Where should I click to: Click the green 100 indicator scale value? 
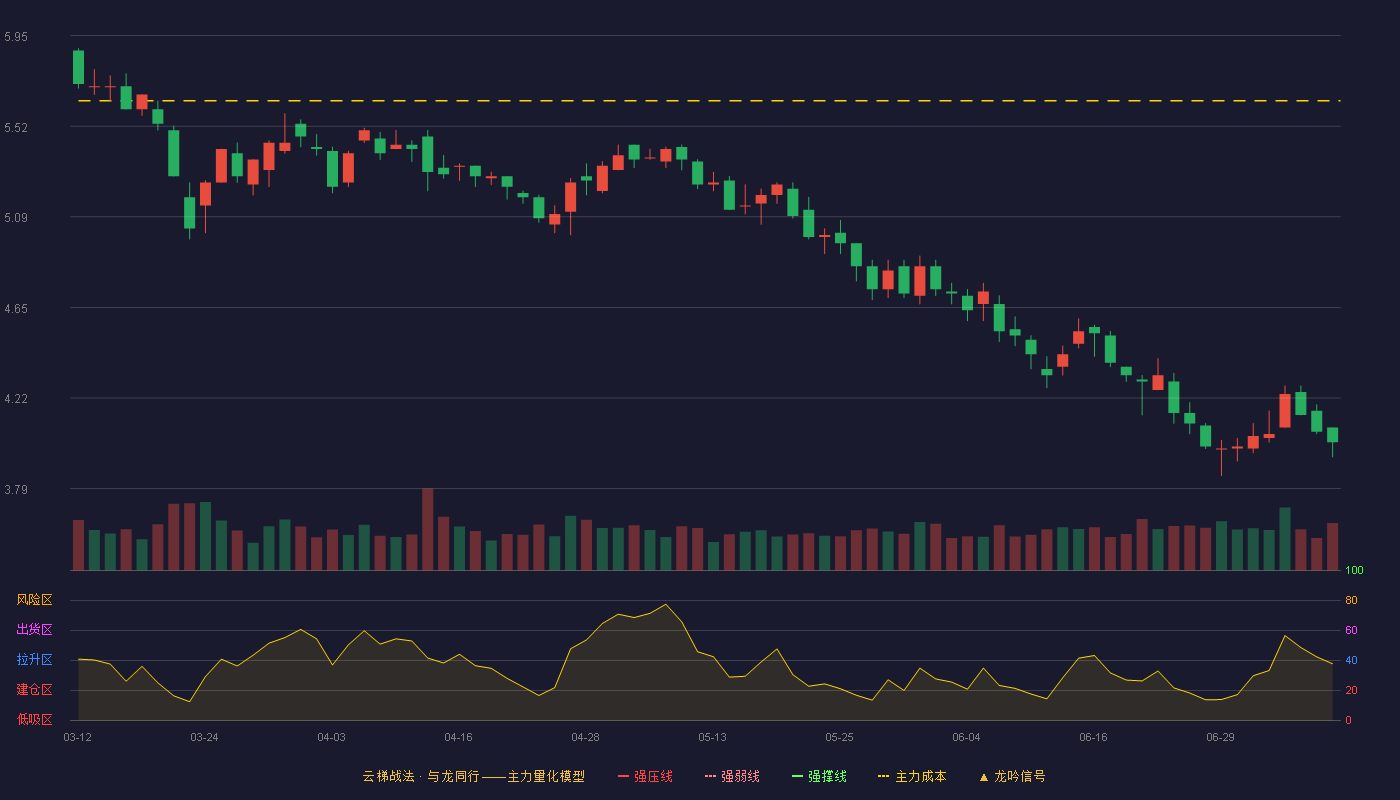point(1354,570)
